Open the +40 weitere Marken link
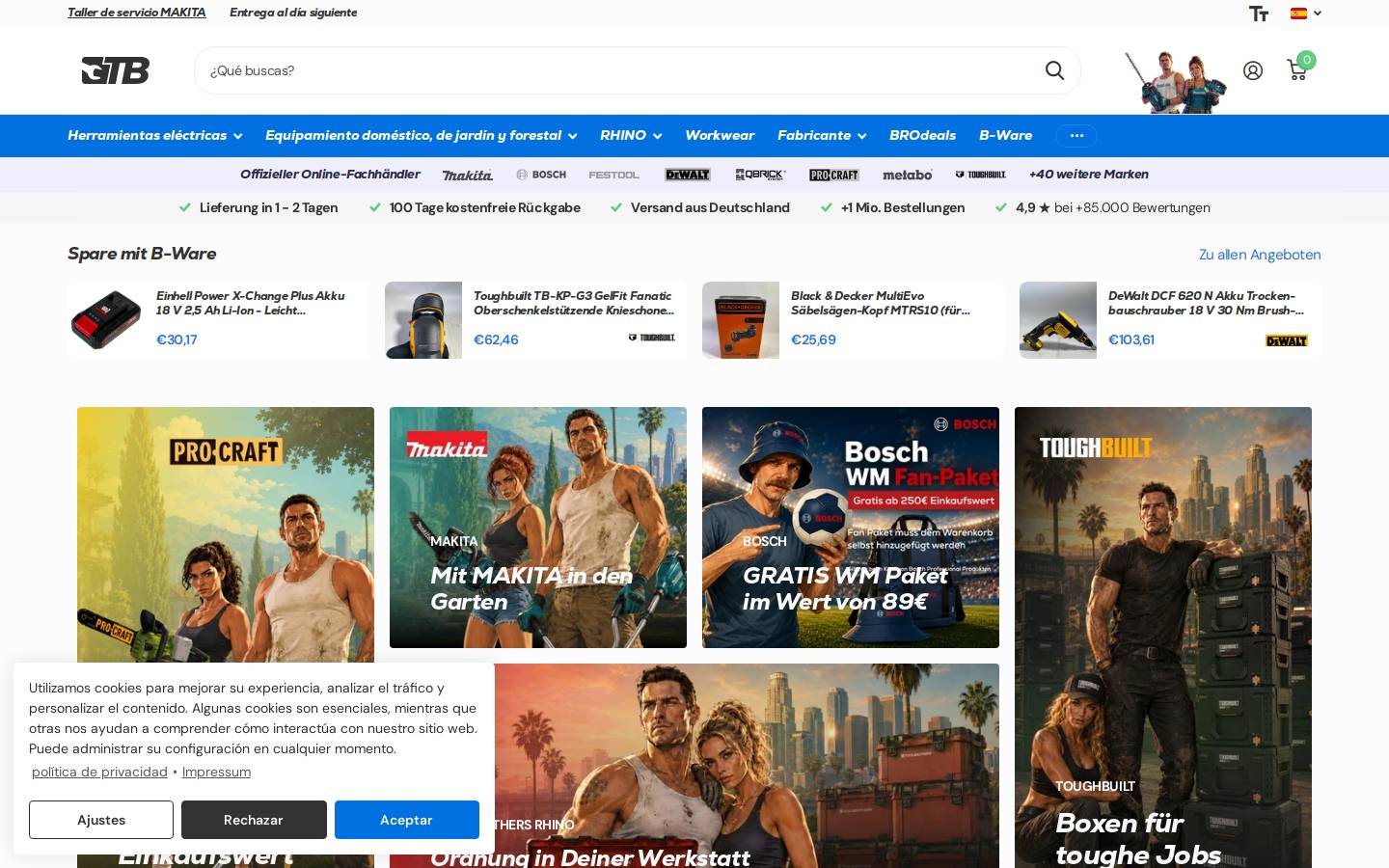1389x868 pixels. (x=1089, y=175)
